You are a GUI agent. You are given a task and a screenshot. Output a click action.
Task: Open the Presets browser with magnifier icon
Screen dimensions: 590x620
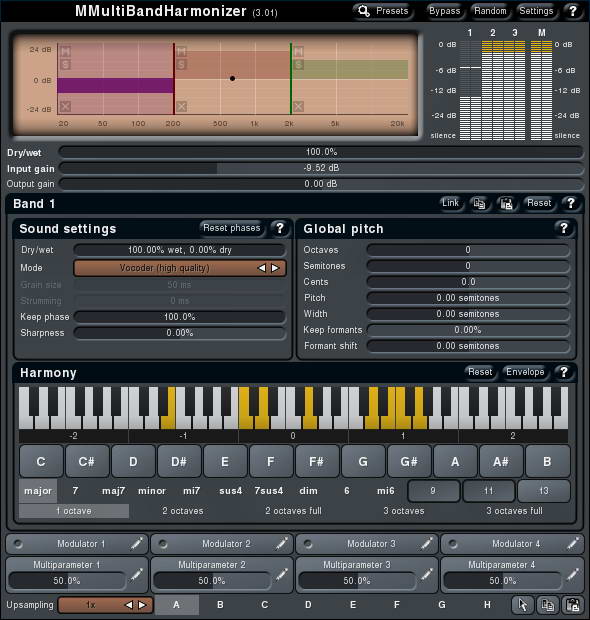[x=383, y=11]
